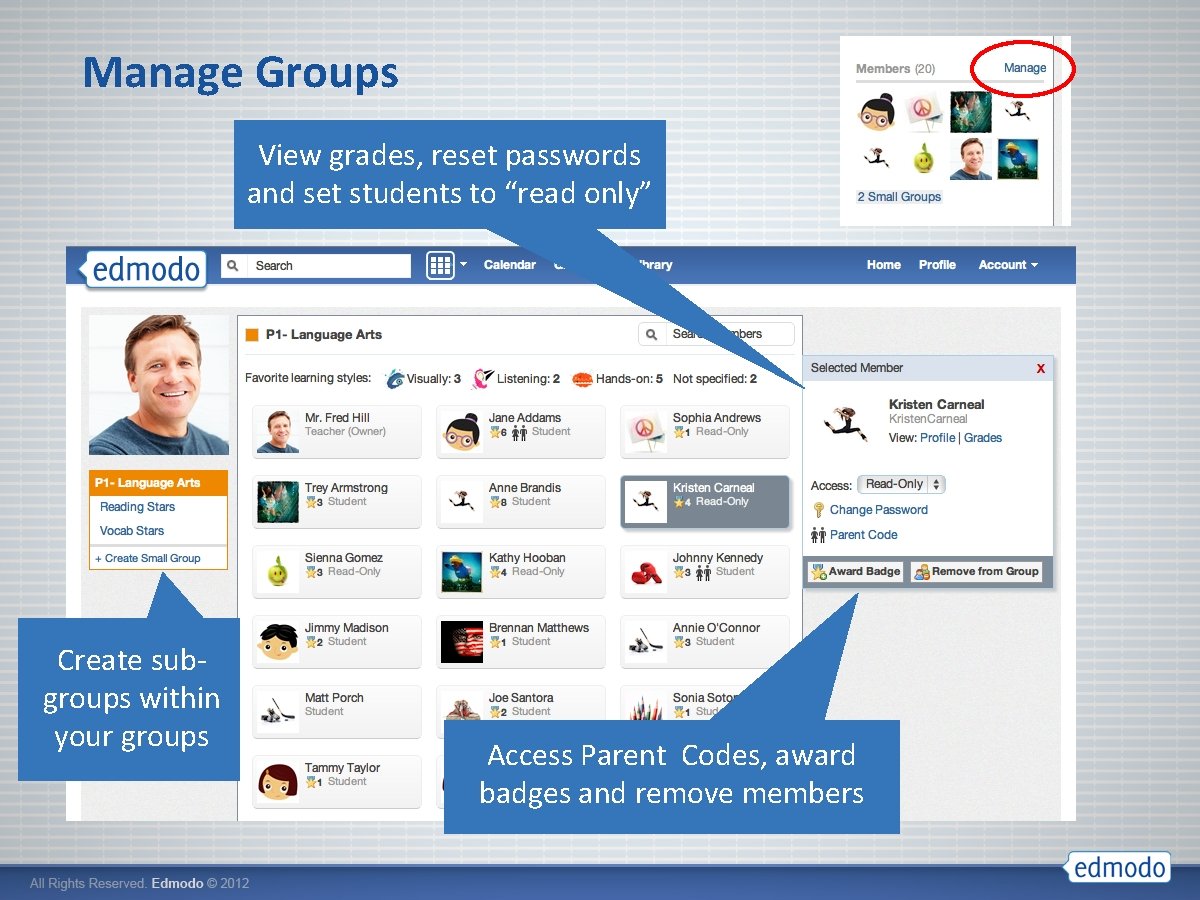The width and height of the screenshot is (1200, 900).
Task: Click Kristen Carneal's avatar in Selected Member panel
Action: pos(846,424)
